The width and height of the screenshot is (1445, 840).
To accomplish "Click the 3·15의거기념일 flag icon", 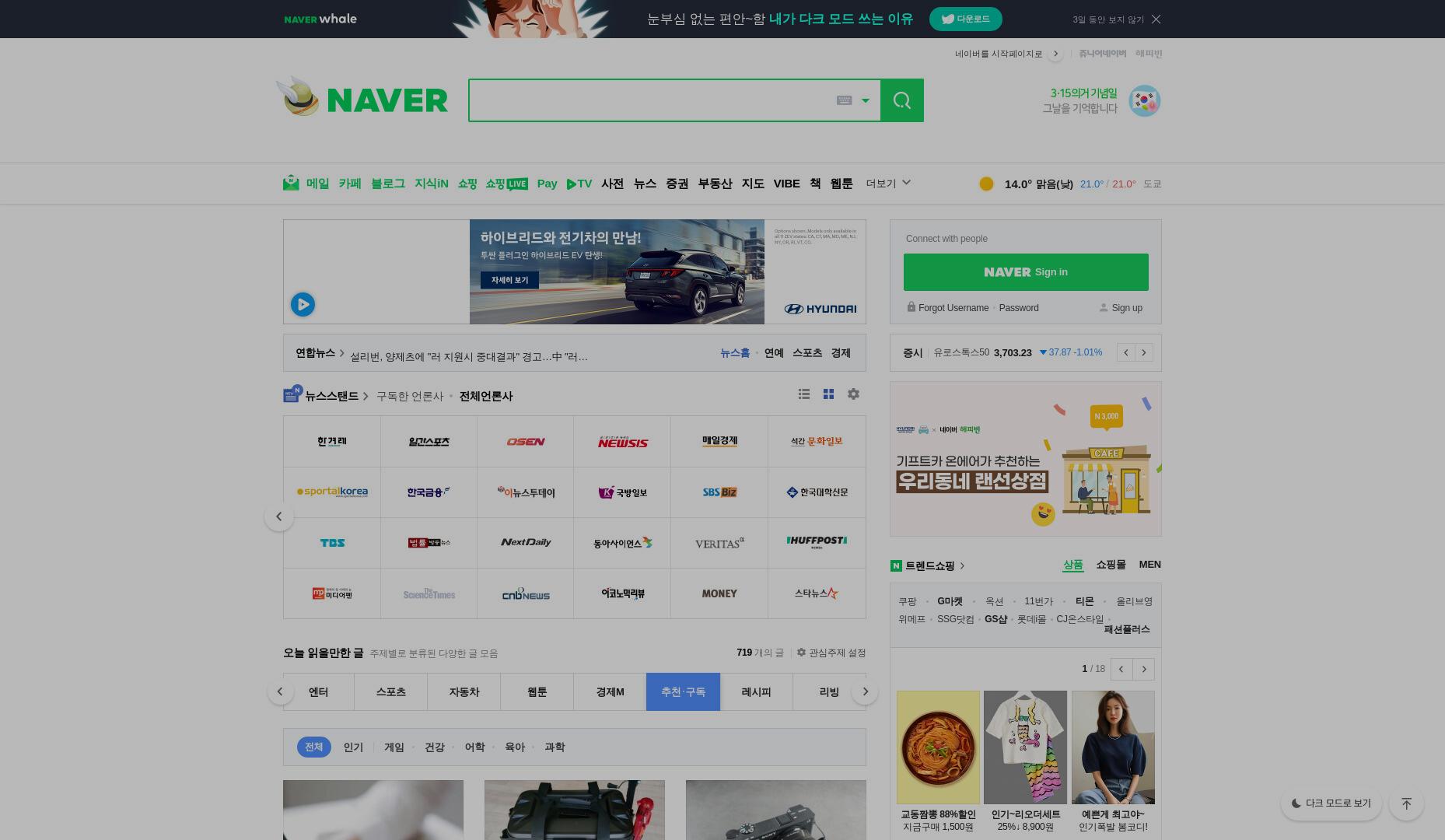I will click(1145, 101).
